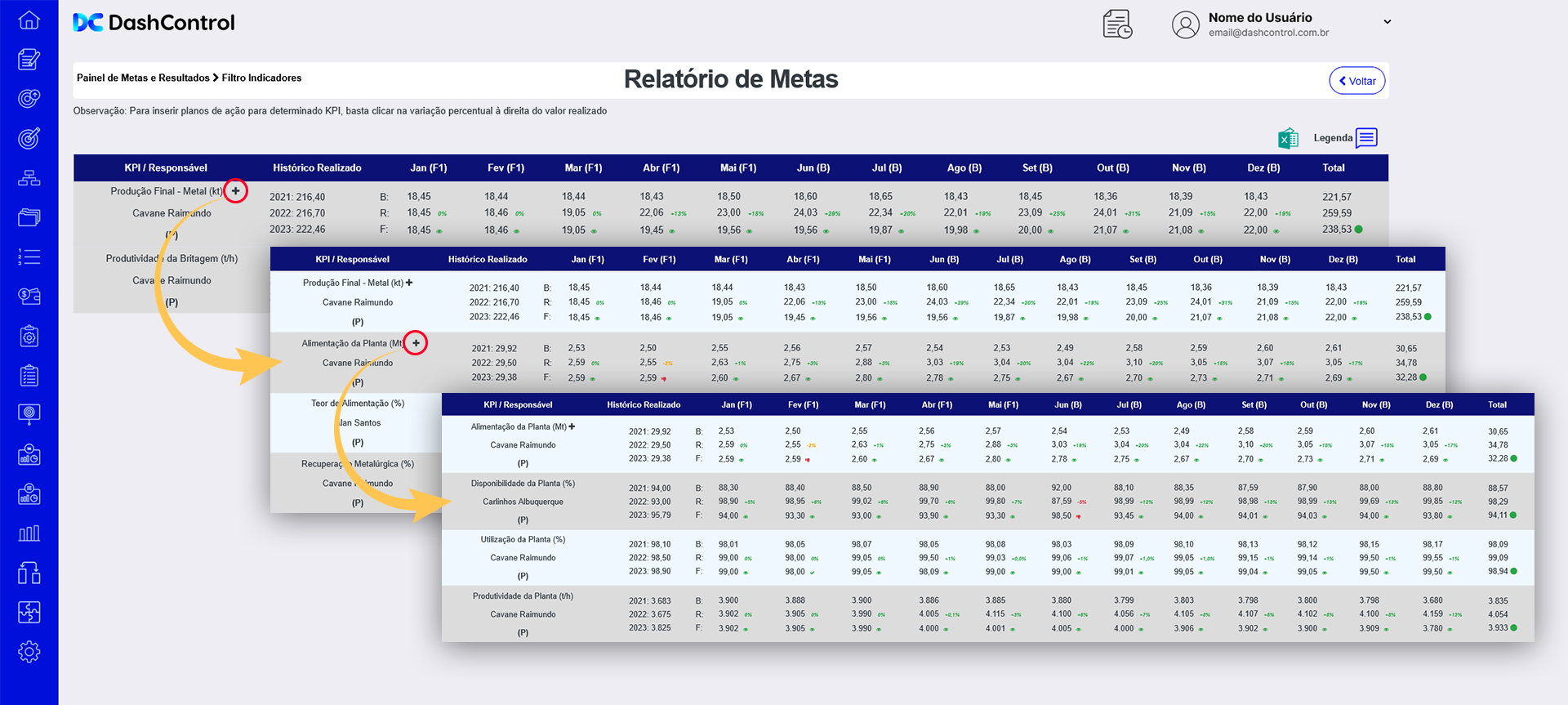Image resolution: width=1568 pixels, height=705 pixels.
Task: Click Produtividade da Planta (t/h) KPI name
Action: pyautogui.click(x=523, y=596)
